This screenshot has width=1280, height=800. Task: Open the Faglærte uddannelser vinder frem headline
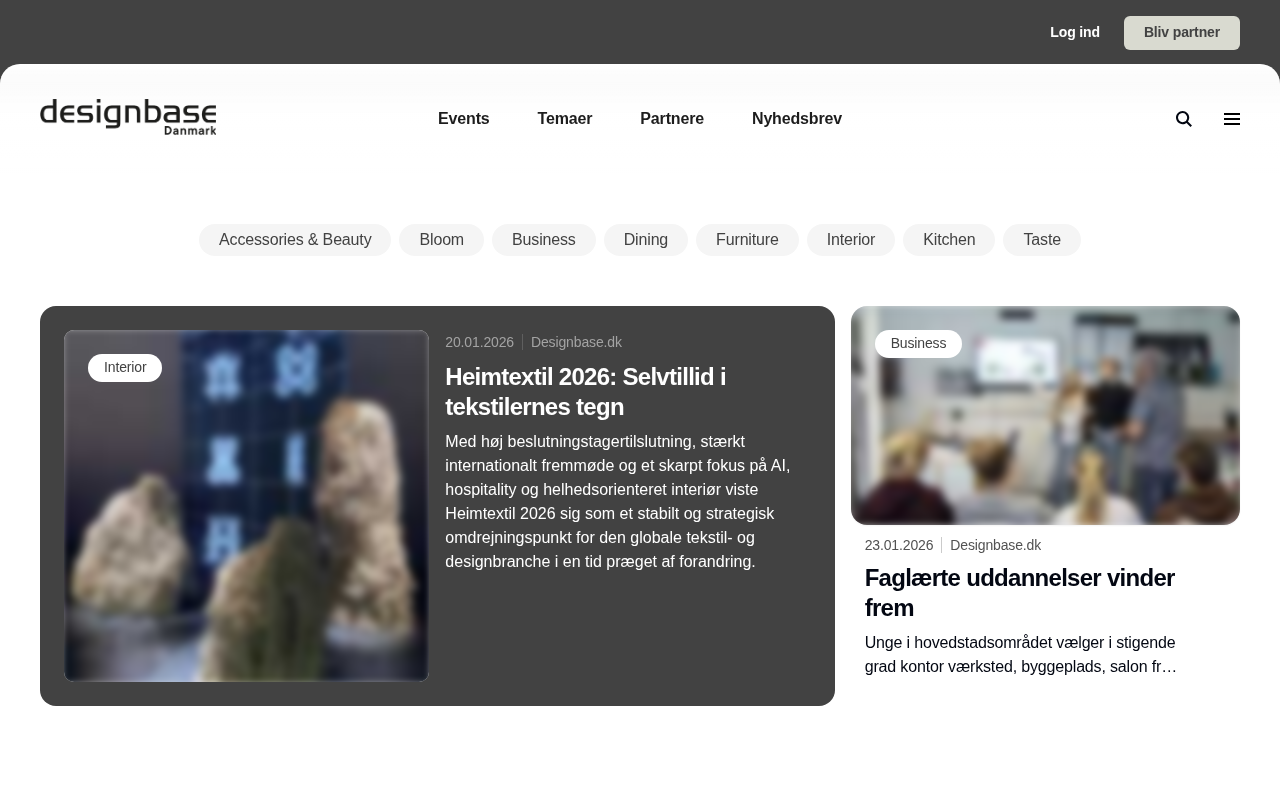1020,593
